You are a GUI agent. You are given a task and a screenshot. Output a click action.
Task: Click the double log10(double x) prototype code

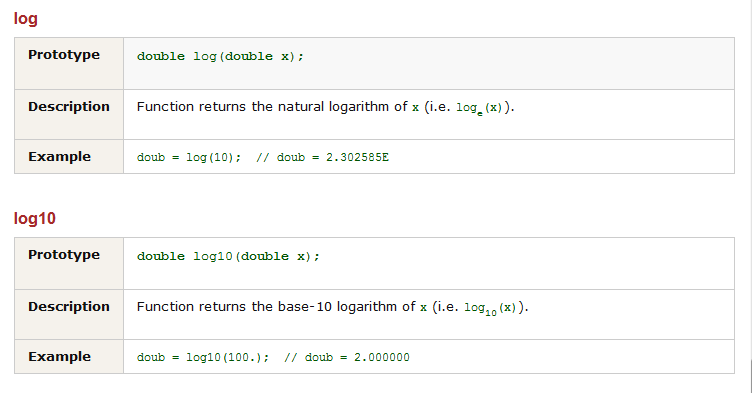pyautogui.click(x=228, y=257)
